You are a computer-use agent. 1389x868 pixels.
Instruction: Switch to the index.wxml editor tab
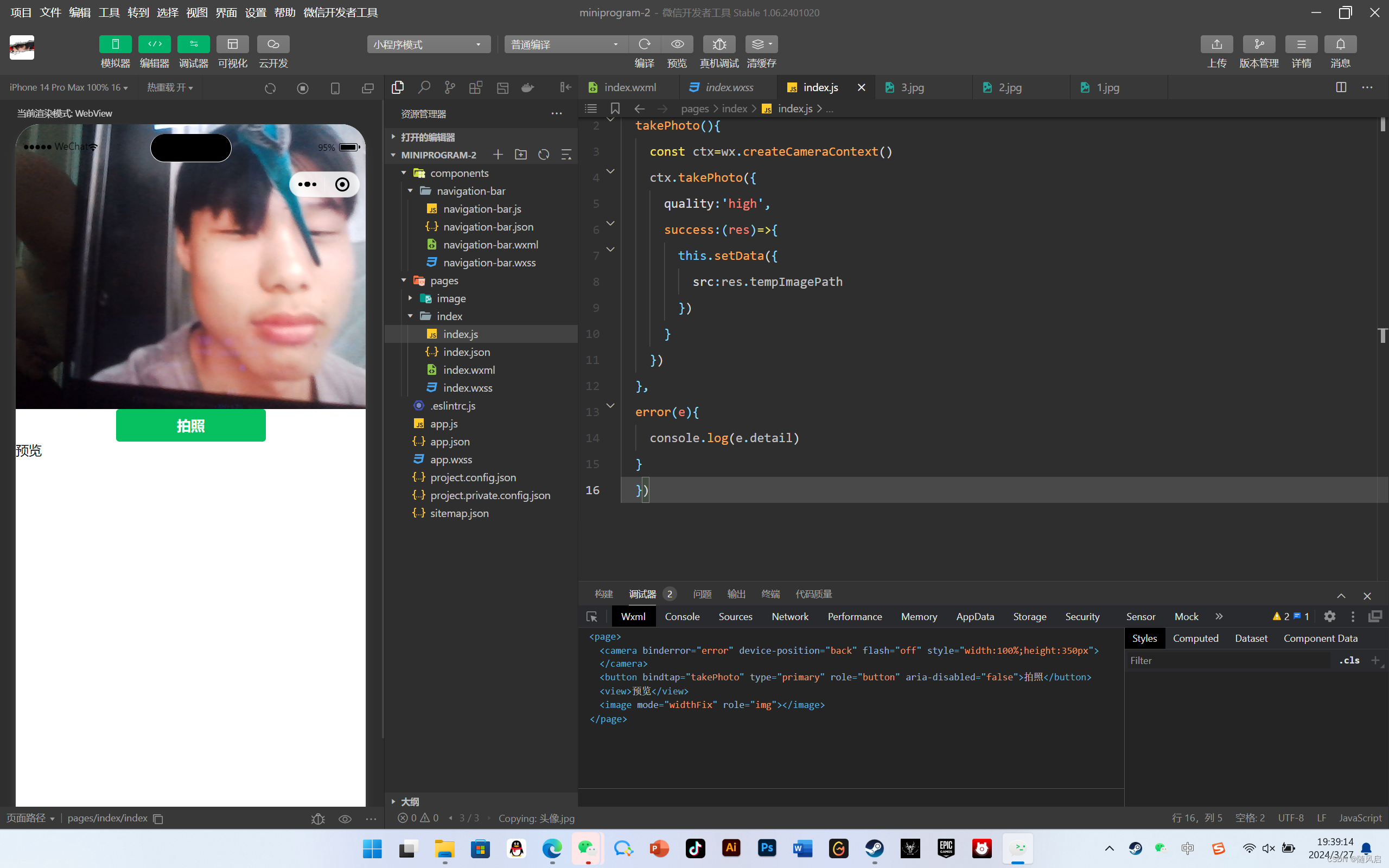pos(629,87)
